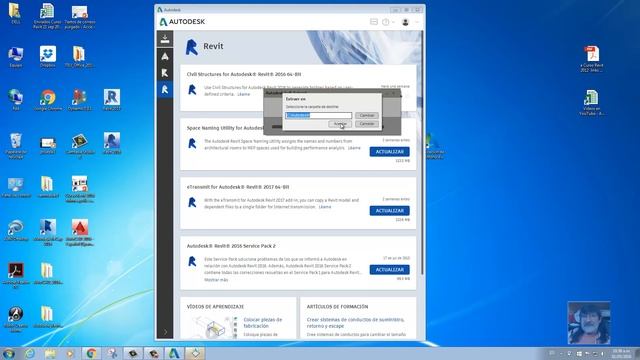Open the user profile icon in header
Screen dimensions: 640x360
(405, 22)
